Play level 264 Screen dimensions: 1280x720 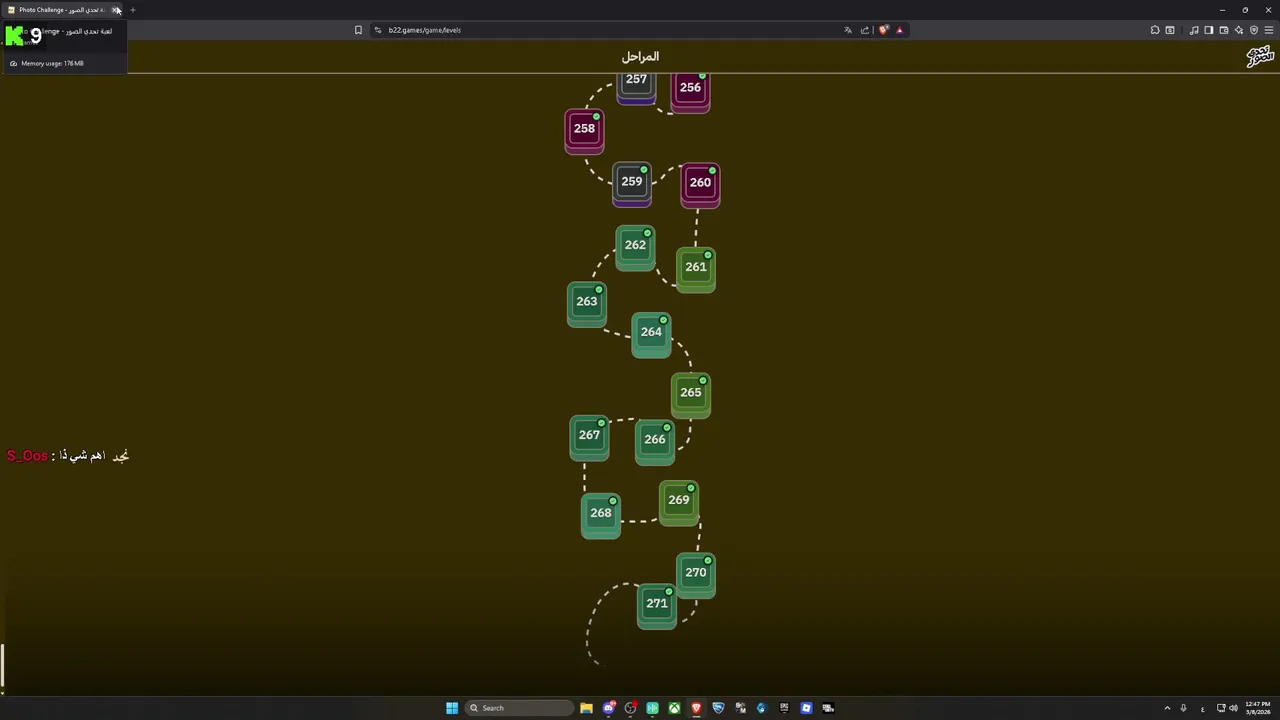(x=651, y=334)
